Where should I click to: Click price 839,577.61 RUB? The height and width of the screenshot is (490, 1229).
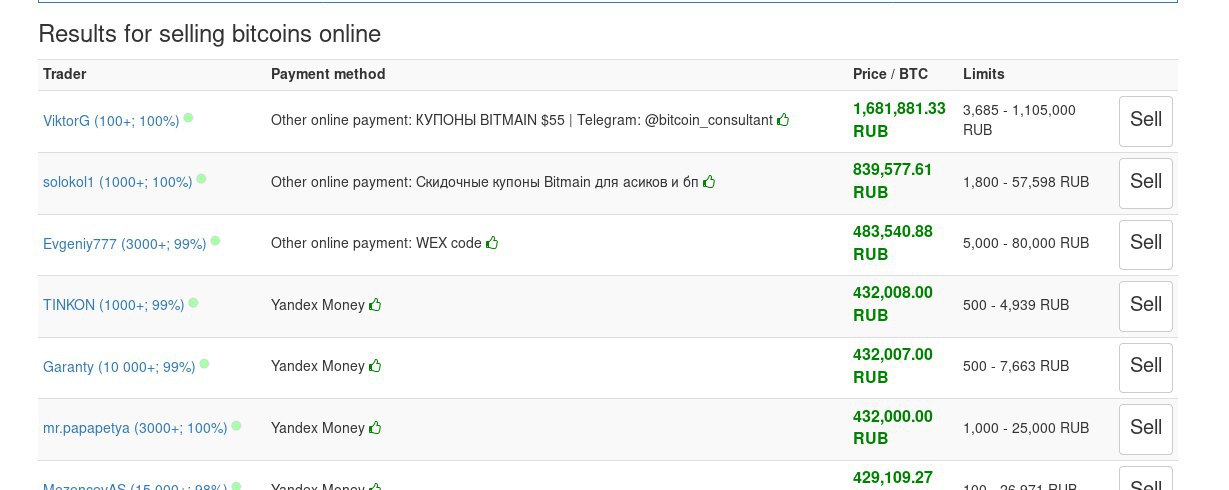tap(893, 181)
